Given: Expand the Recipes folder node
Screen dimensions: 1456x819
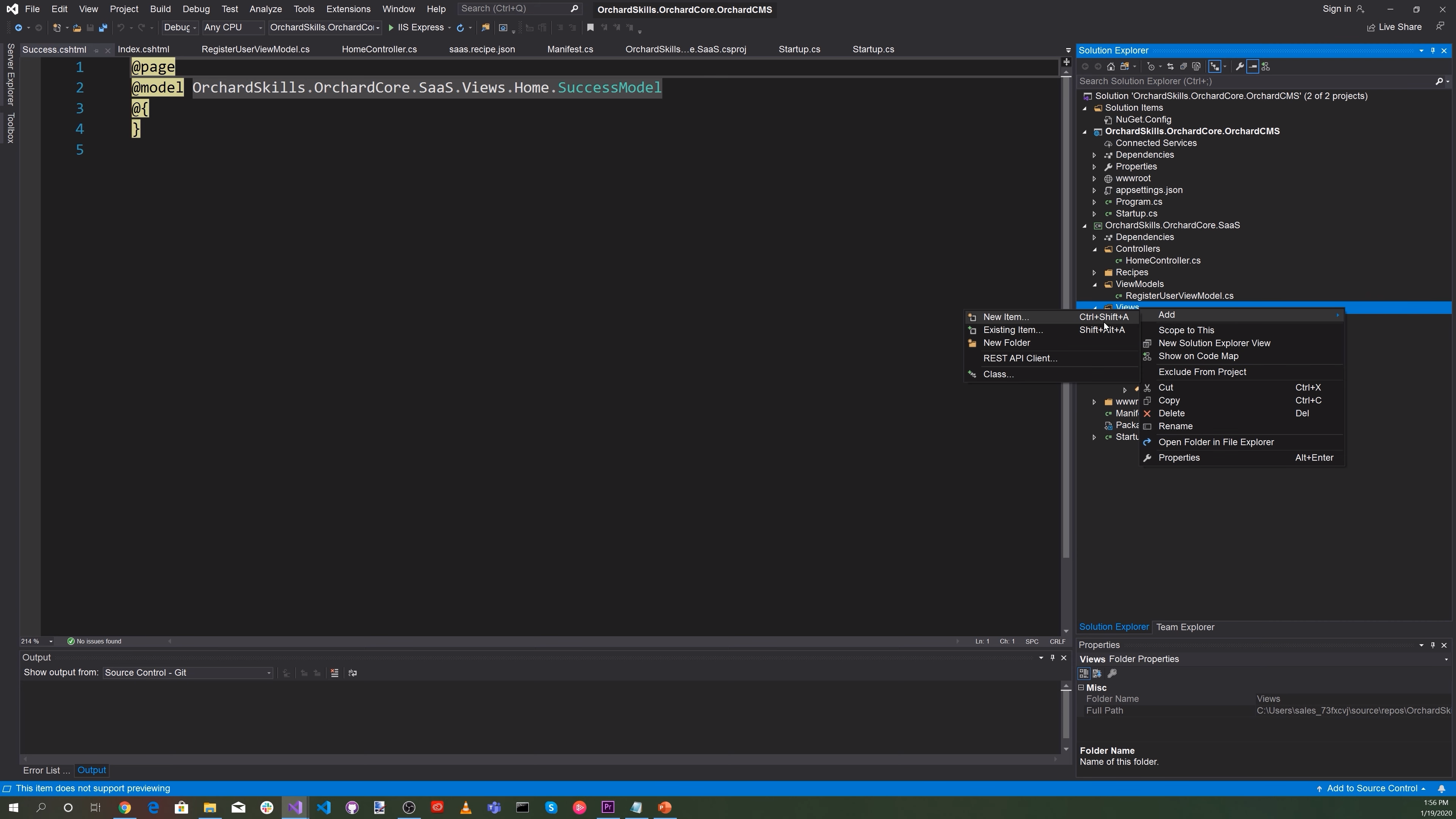Looking at the screenshot, I should point(1095,273).
